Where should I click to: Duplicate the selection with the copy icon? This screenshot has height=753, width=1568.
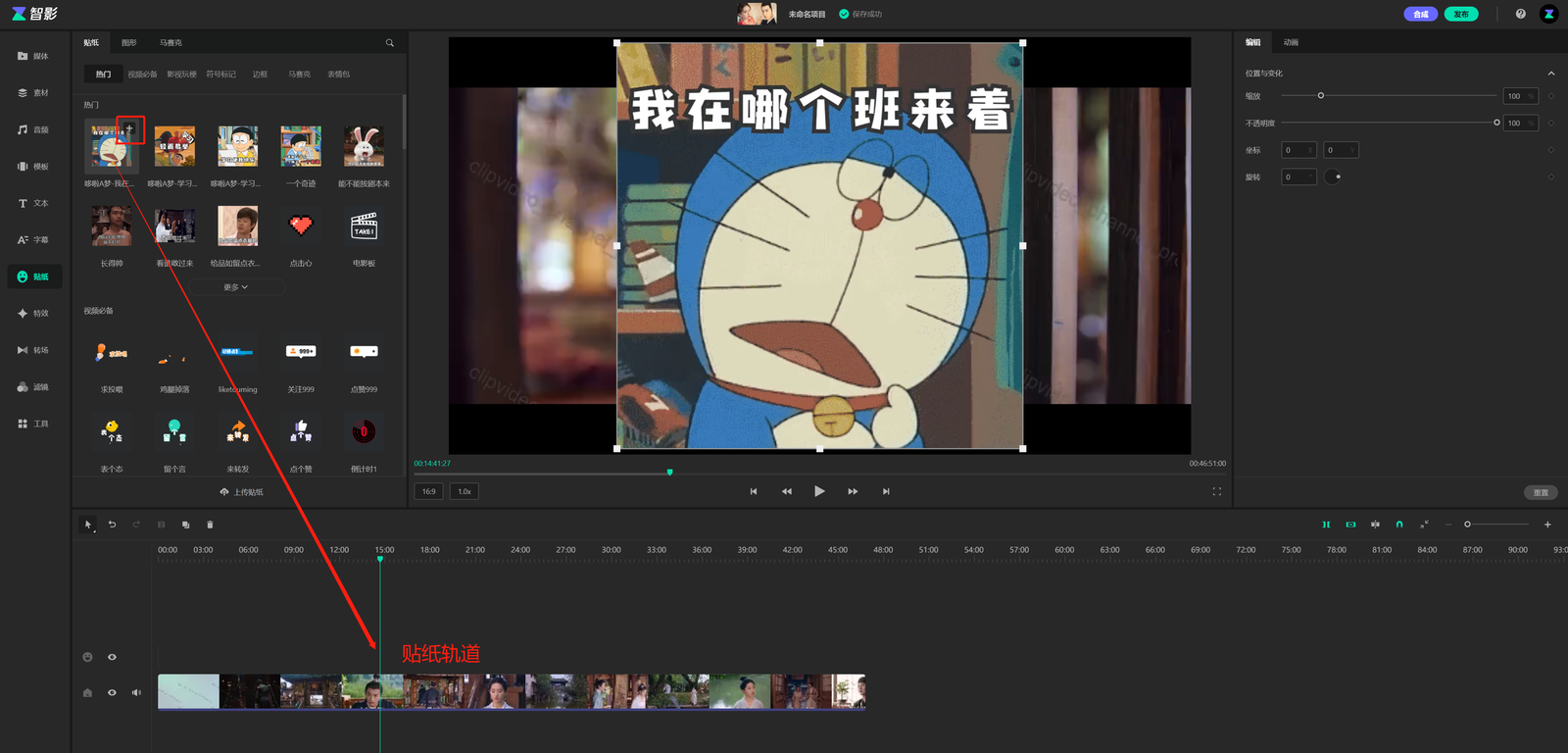185,525
